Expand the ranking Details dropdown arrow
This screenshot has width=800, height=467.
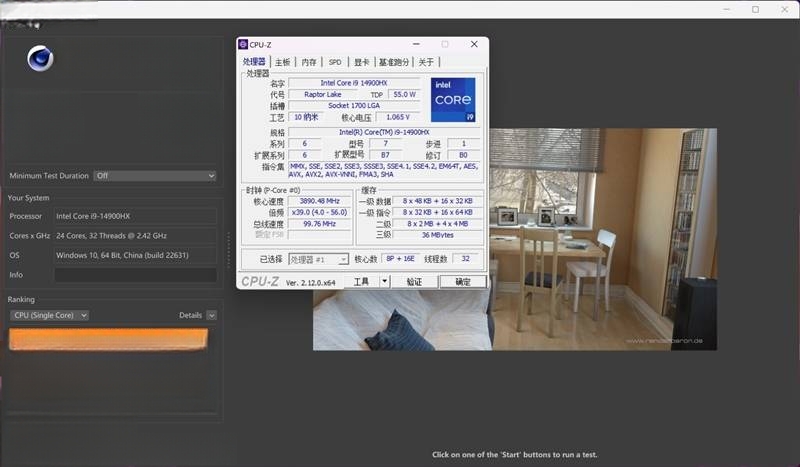[x=212, y=315]
